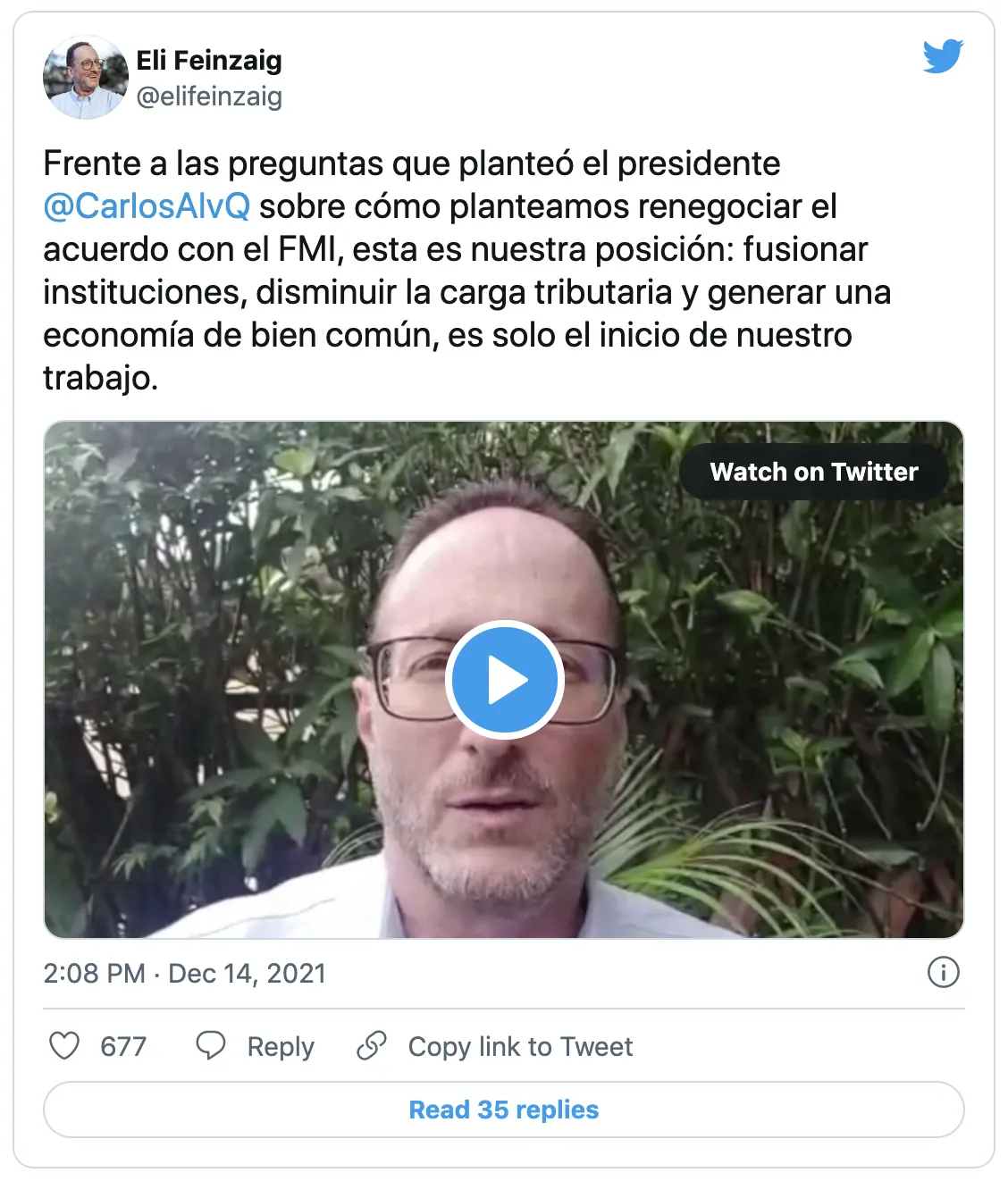Click the Read 35 replies button

pyautogui.click(x=504, y=1110)
